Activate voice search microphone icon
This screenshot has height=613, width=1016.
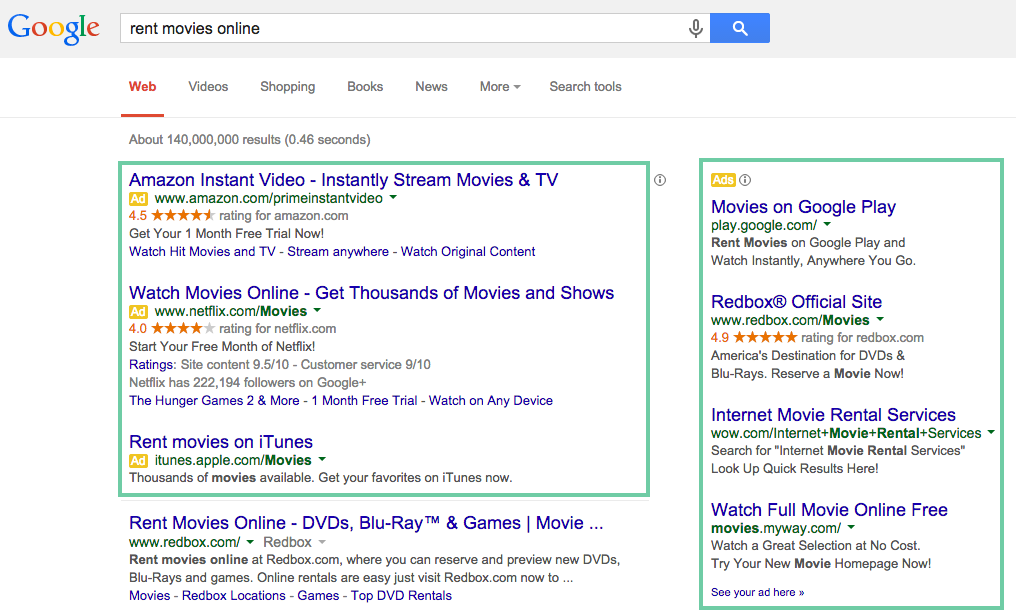click(695, 29)
